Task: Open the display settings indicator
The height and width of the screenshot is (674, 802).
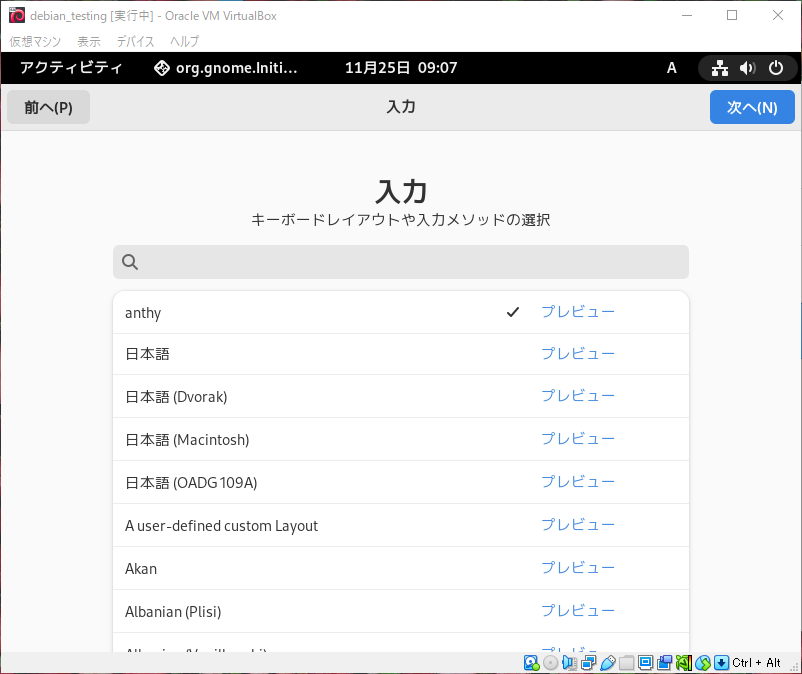Action: pos(645,663)
